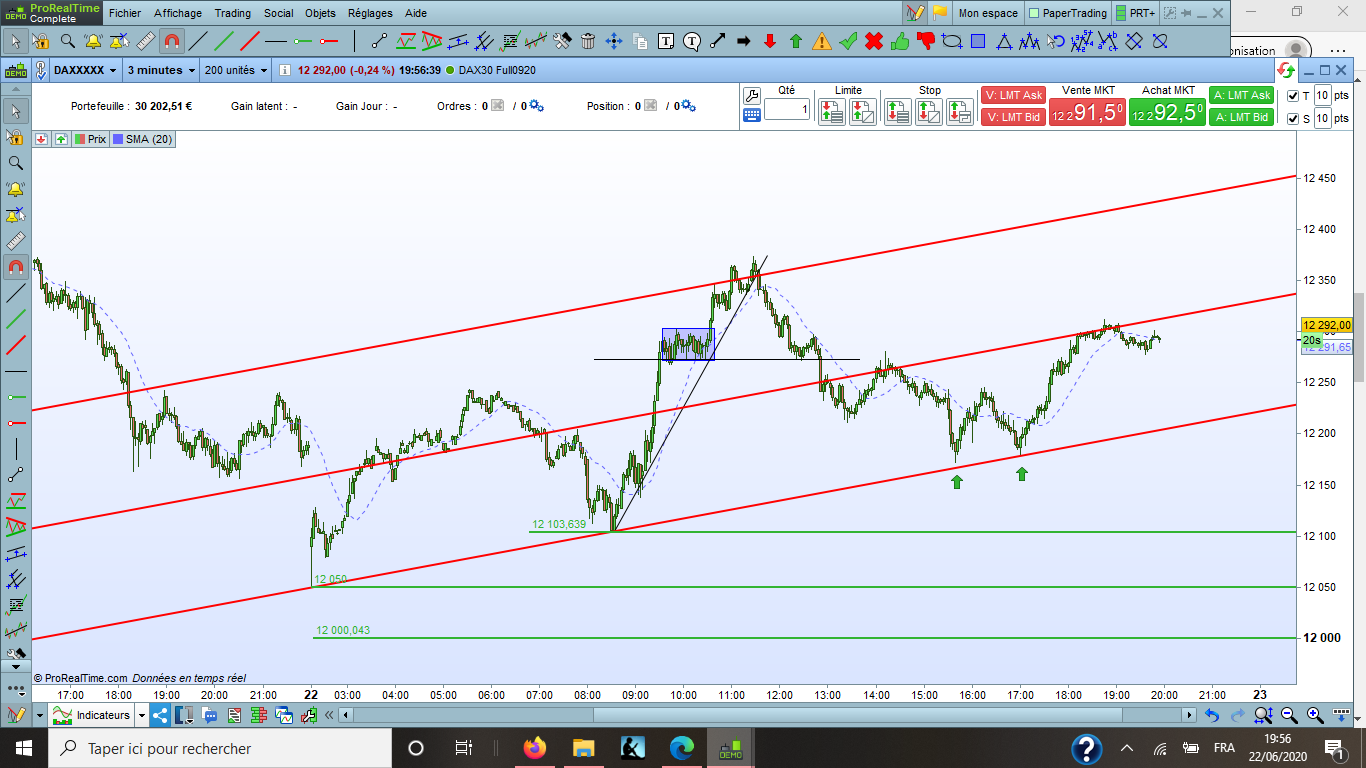Place a green thumbs-up icon

(x=900, y=41)
